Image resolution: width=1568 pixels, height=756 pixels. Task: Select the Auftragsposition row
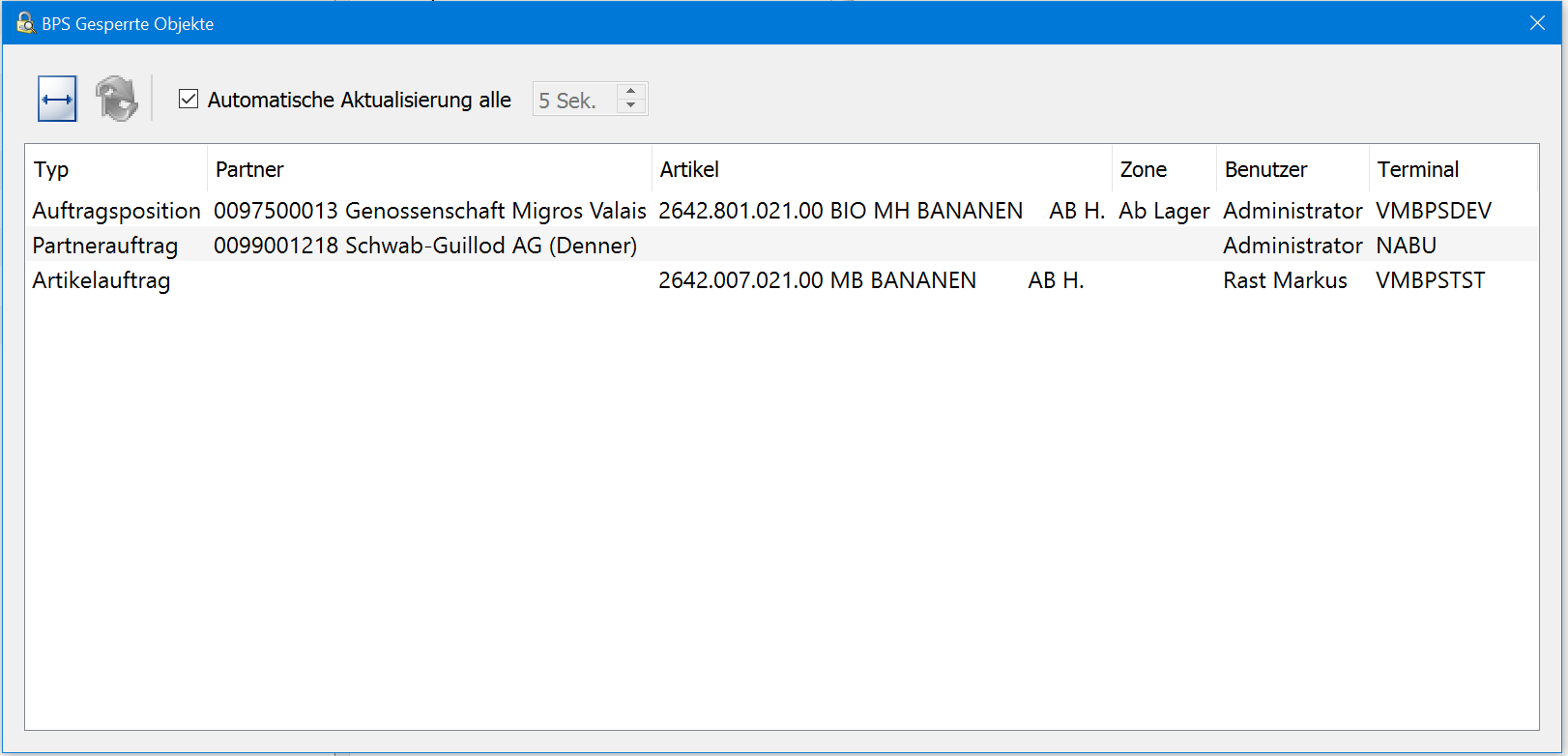[x=116, y=211]
